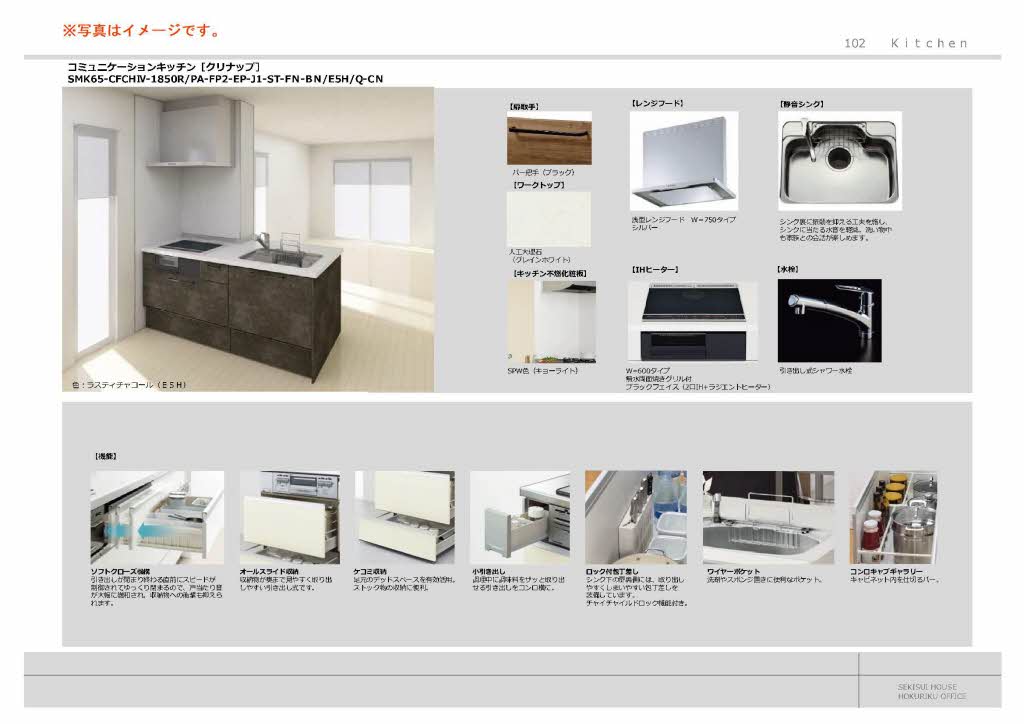Image resolution: width=1024 pixels, height=724 pixels.
Task: Open the pull-out shower faucet photo
Action: (829, 320)
